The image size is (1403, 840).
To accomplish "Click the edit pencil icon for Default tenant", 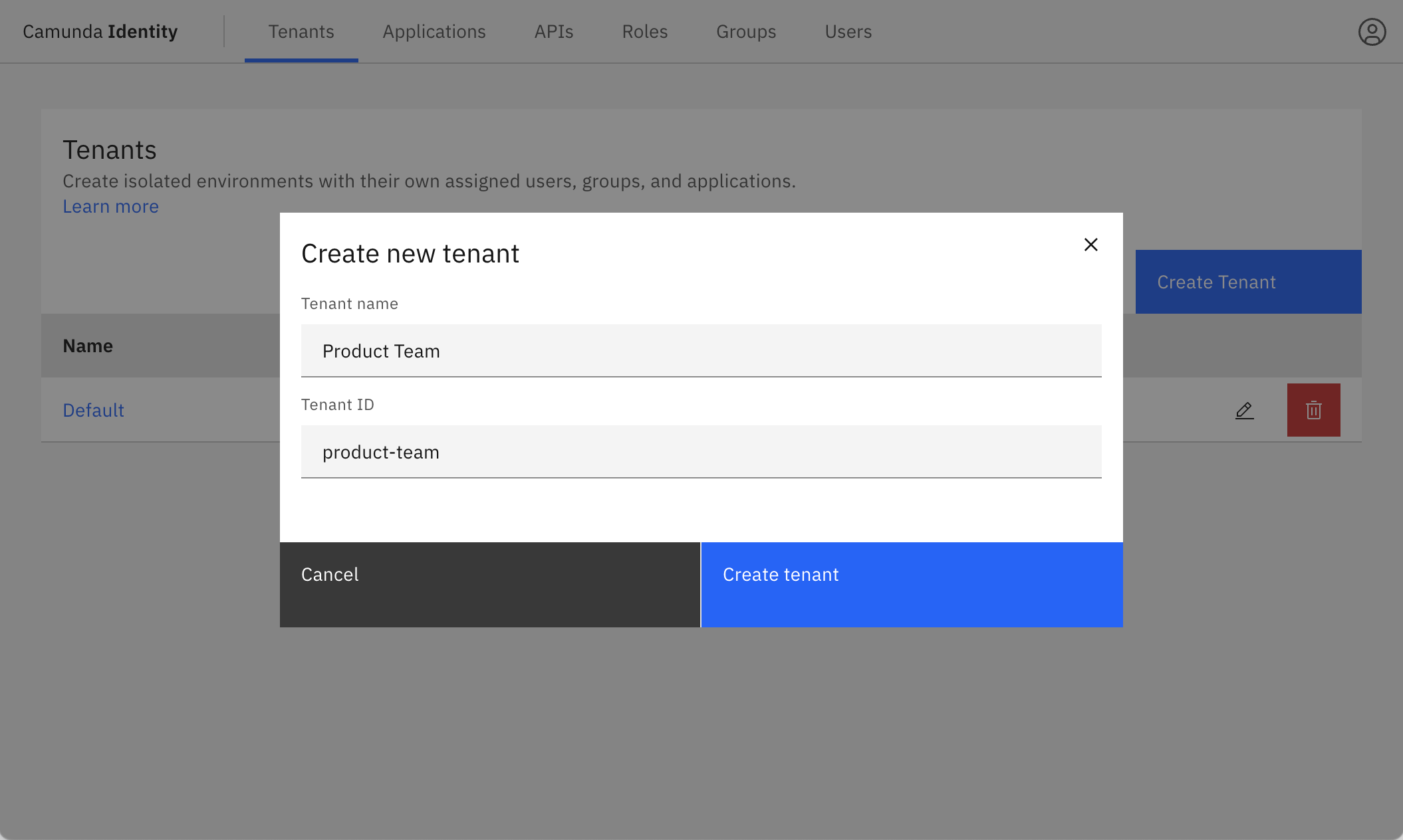I will 1243,410.
